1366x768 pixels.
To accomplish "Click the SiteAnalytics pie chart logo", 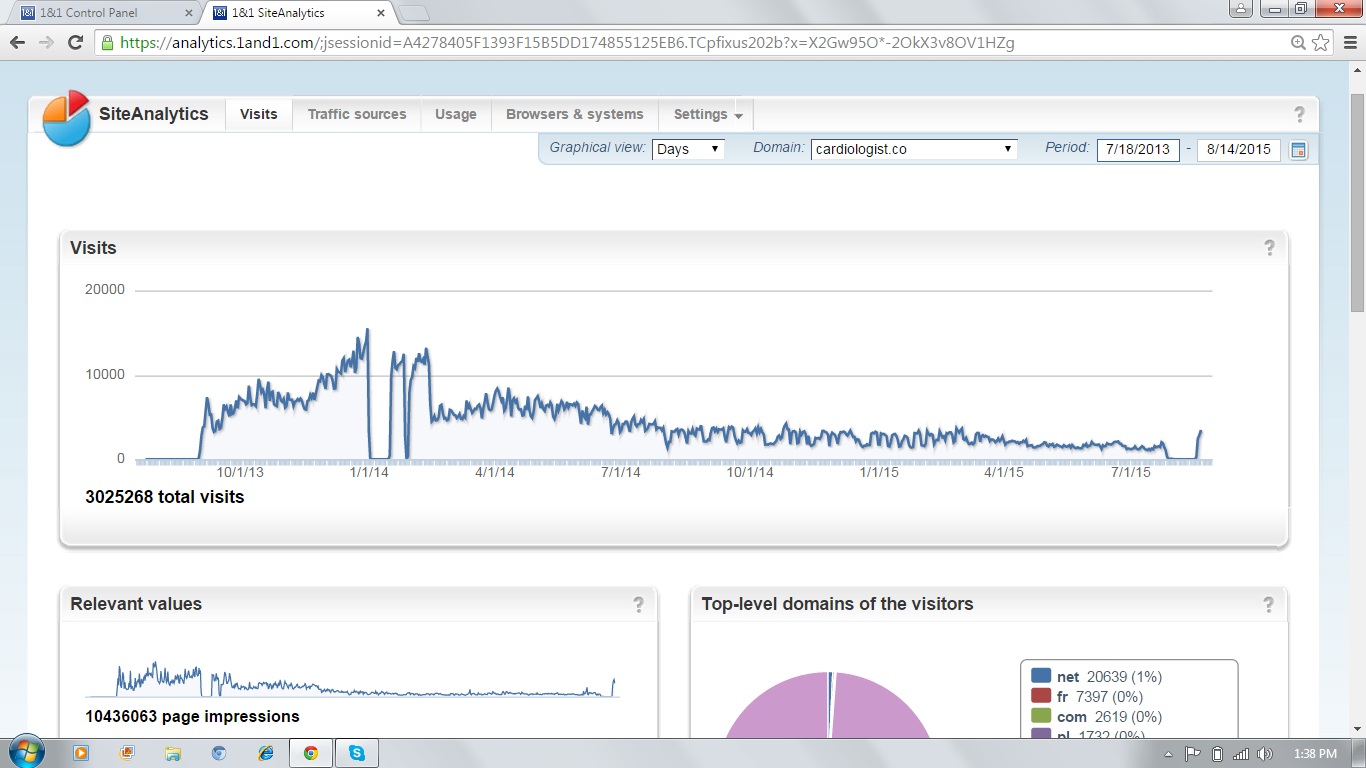I will pyautogui.click(x=66, y=118).
